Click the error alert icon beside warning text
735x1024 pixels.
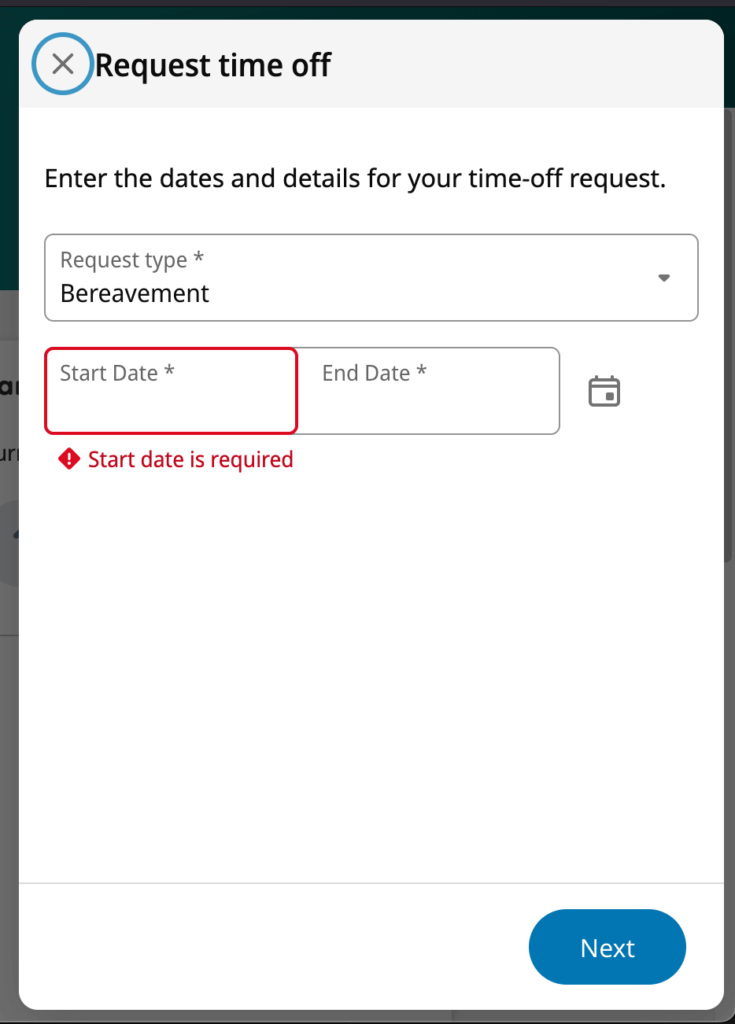click(66, 458)
